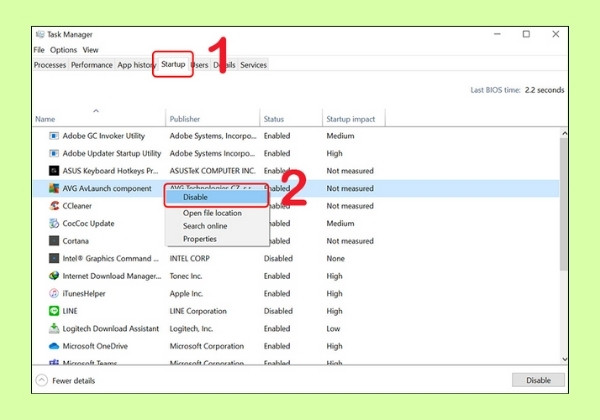This screenshot has width=600, height=420.
Task: Select the Microsoft OneDrive entry name
Action: pos(95,346)
